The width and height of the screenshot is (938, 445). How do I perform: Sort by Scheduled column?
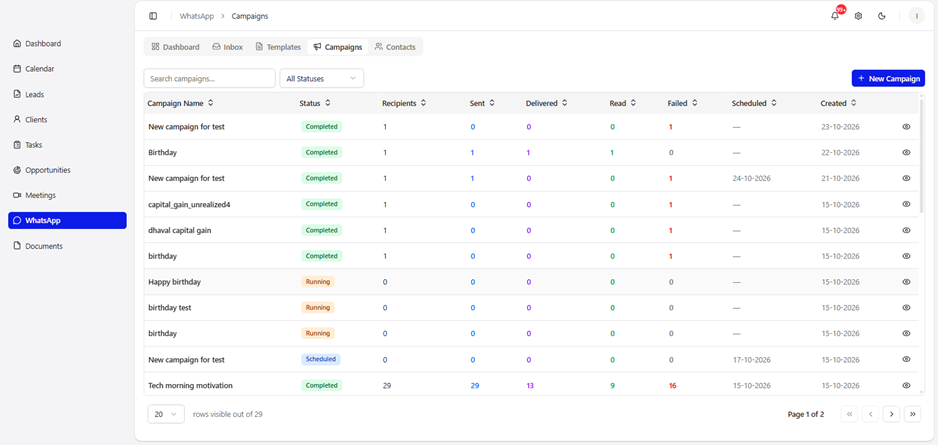coord(754,103)
